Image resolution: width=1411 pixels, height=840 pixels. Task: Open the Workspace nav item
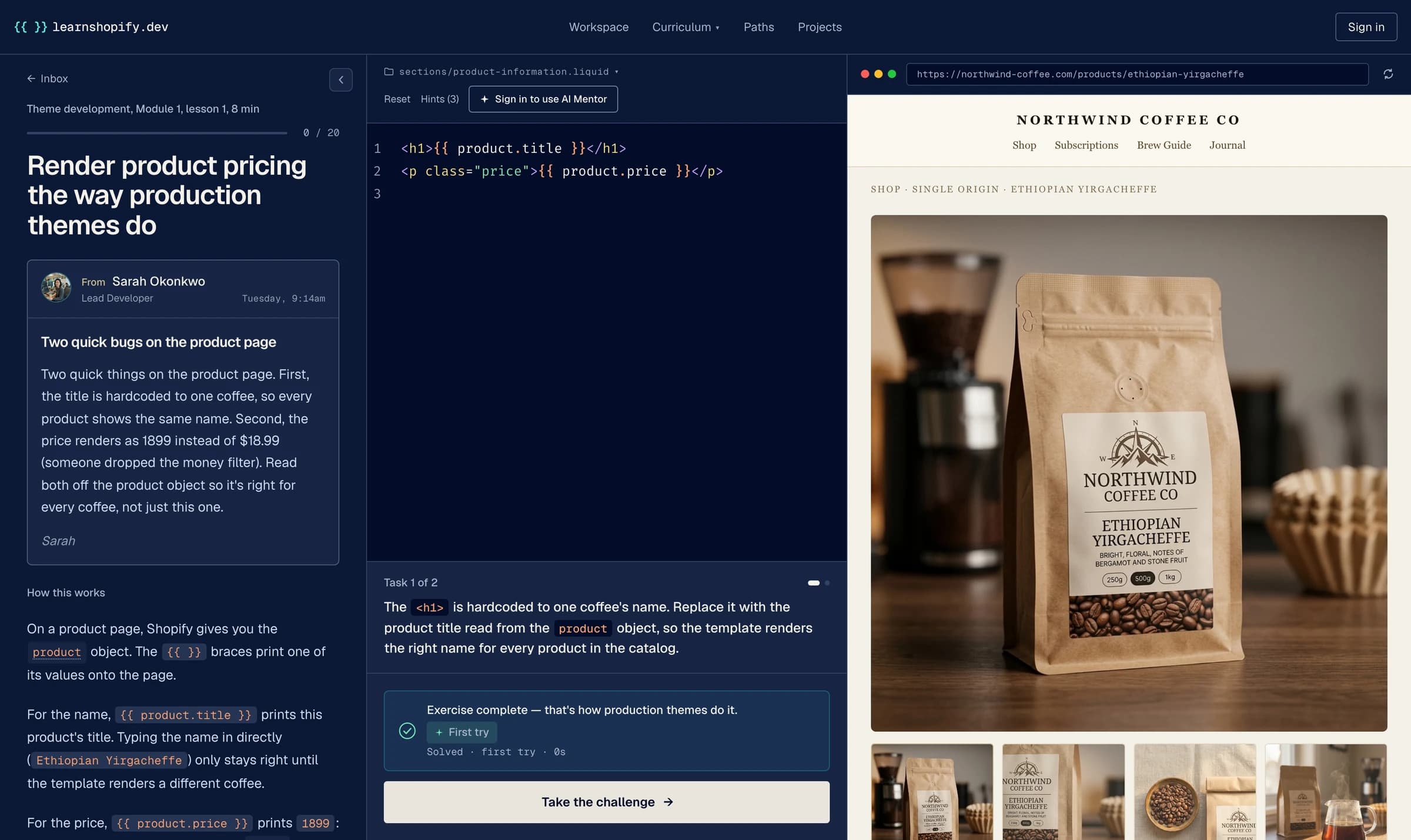[598, 27]
